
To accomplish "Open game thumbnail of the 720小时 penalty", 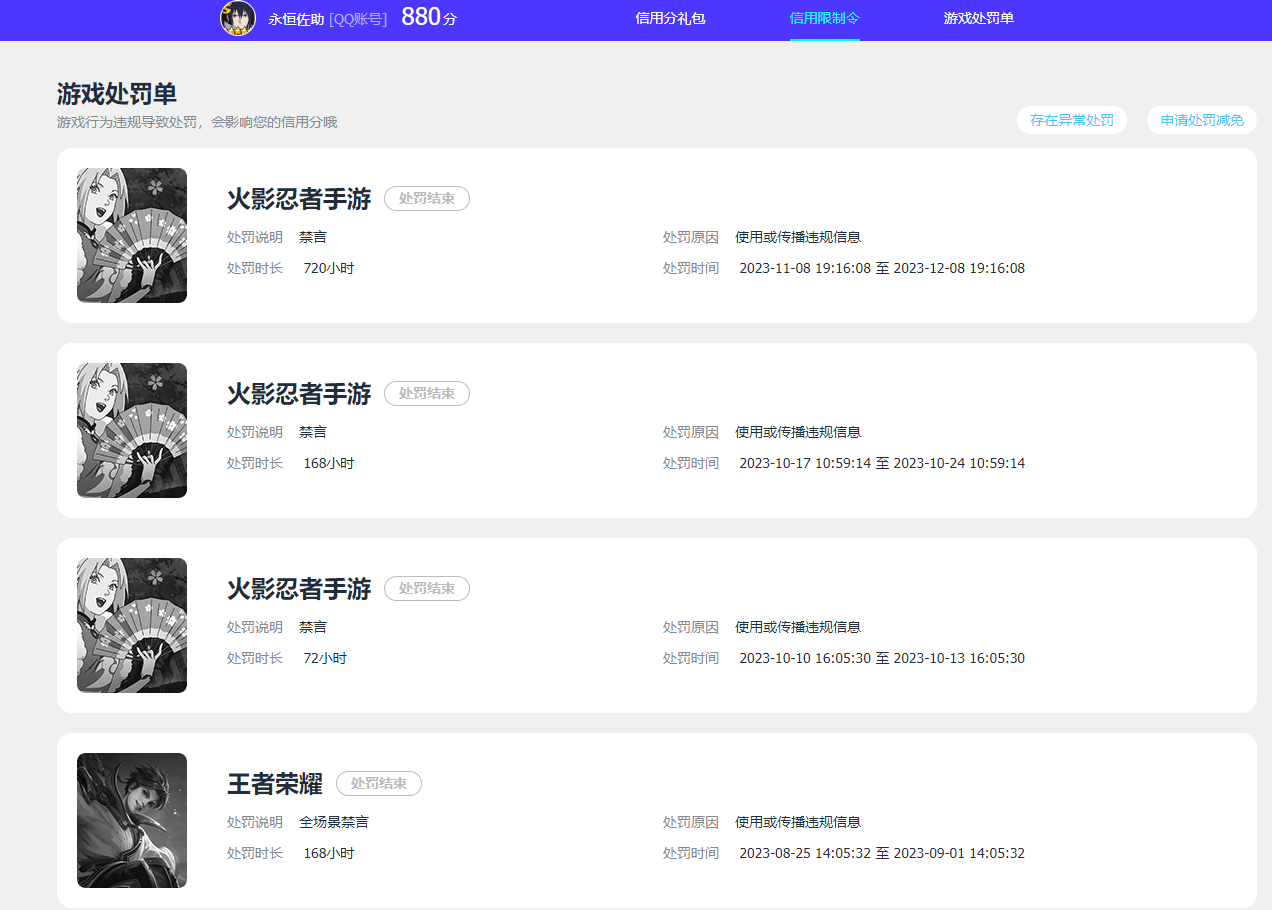I will pos(132,235).
